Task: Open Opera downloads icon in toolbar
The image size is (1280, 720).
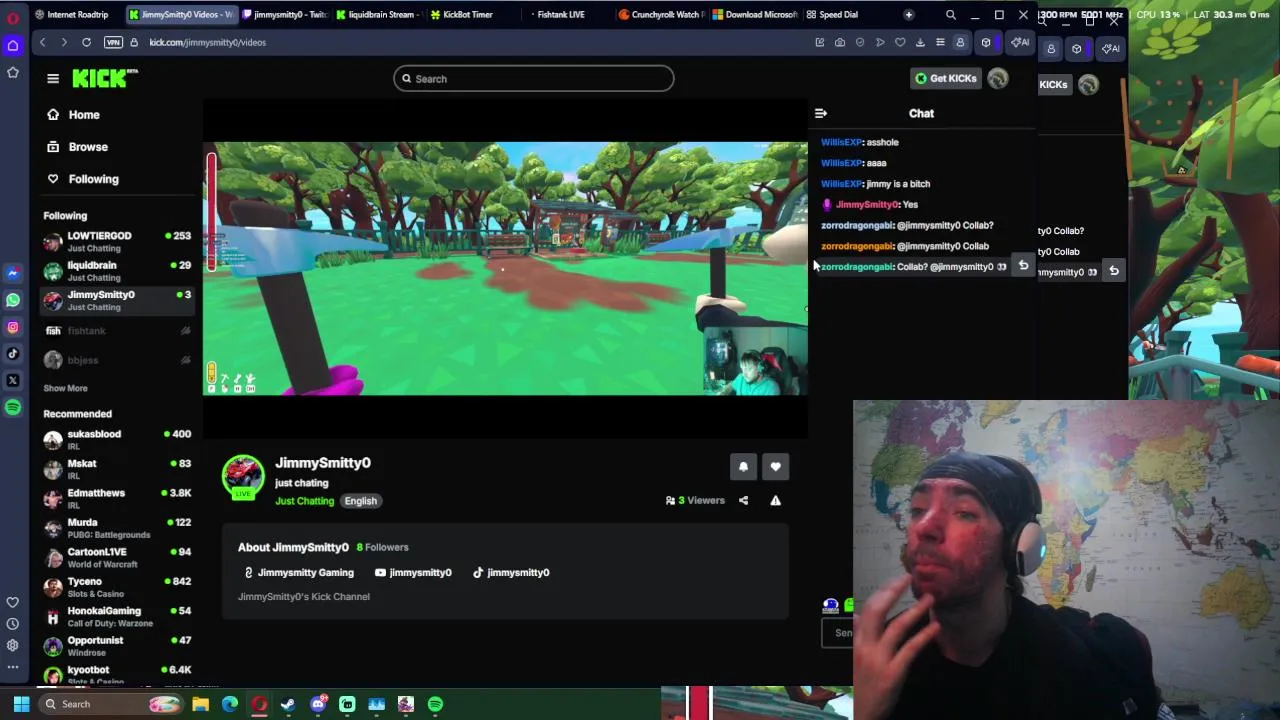Action: pos(920,42)
